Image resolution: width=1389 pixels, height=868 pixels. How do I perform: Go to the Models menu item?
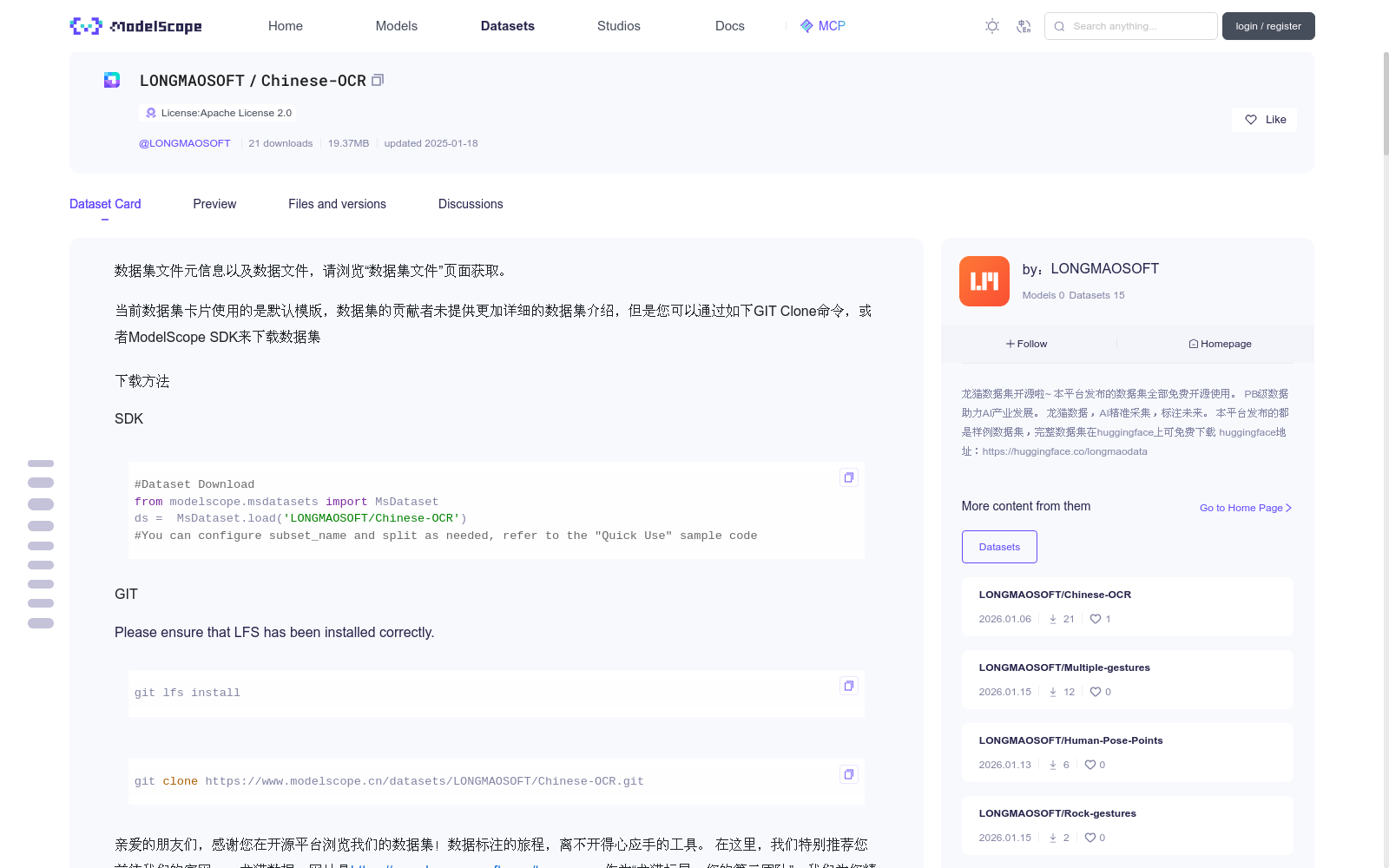pos(397,26)
